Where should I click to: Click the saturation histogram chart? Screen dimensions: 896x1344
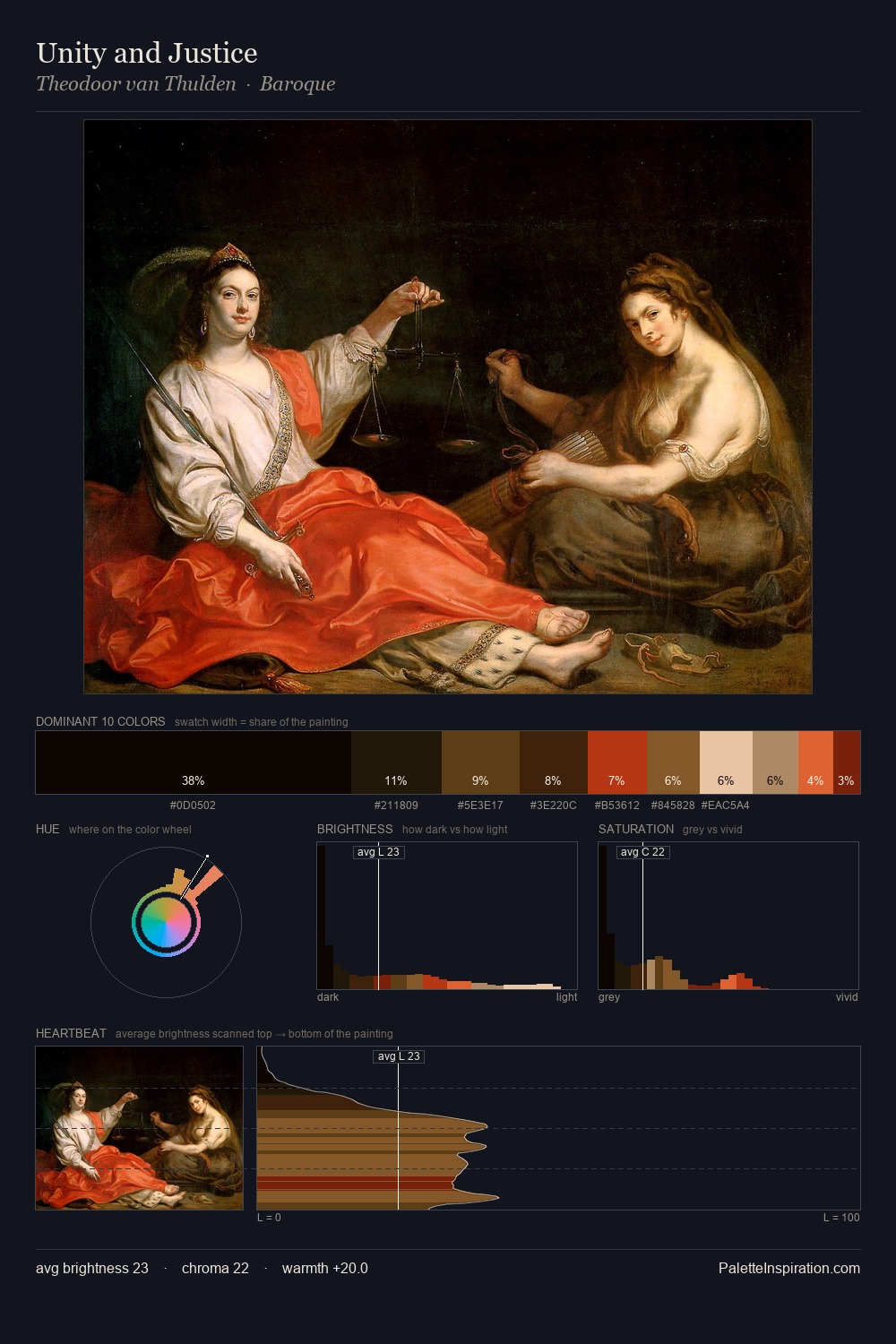[728, 916]
